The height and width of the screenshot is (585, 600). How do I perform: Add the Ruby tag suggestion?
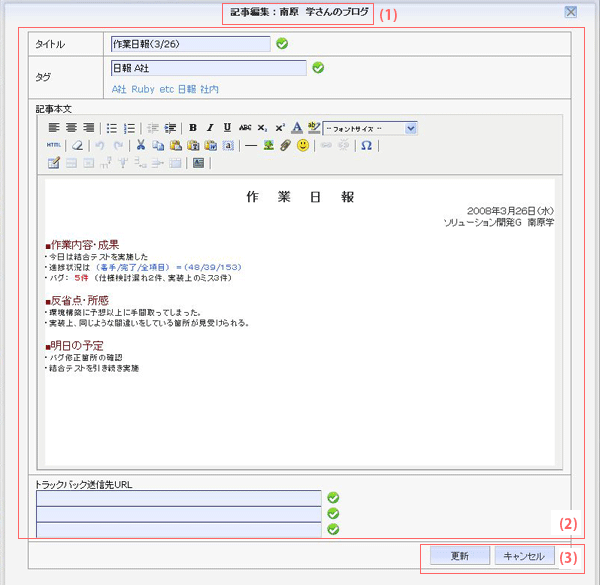point(143,89)
